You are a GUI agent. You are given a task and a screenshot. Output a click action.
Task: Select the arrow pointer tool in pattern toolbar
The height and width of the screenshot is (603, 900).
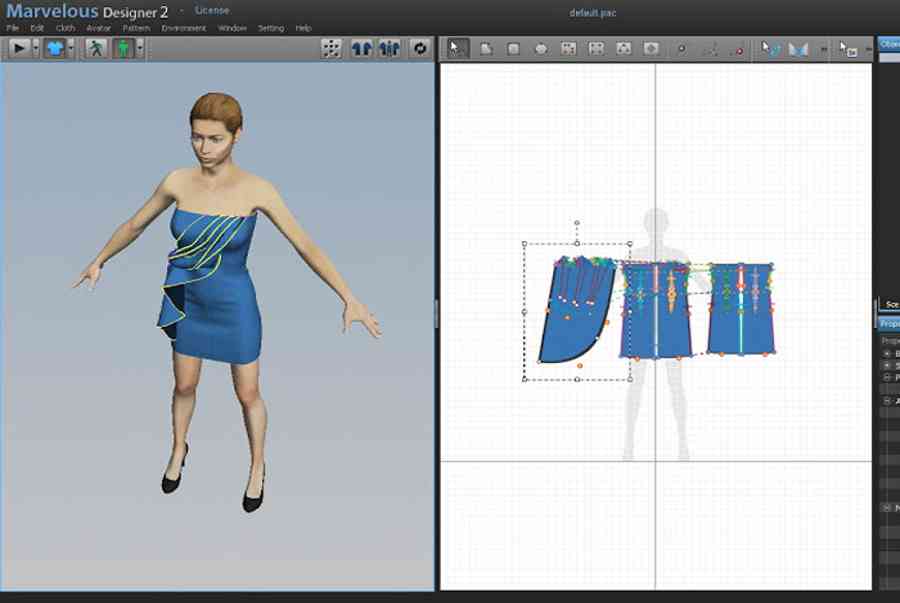(x=457, y=49)
